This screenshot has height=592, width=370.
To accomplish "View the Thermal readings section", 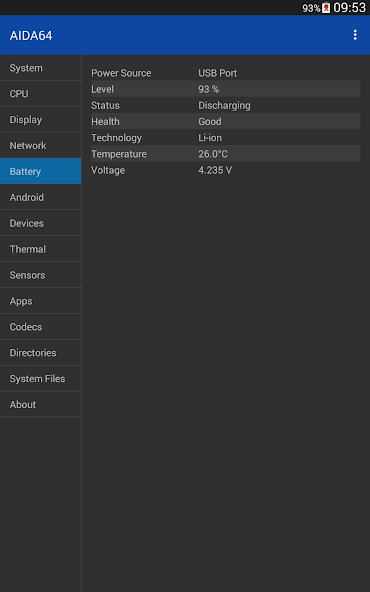I will tap(40, 249).
